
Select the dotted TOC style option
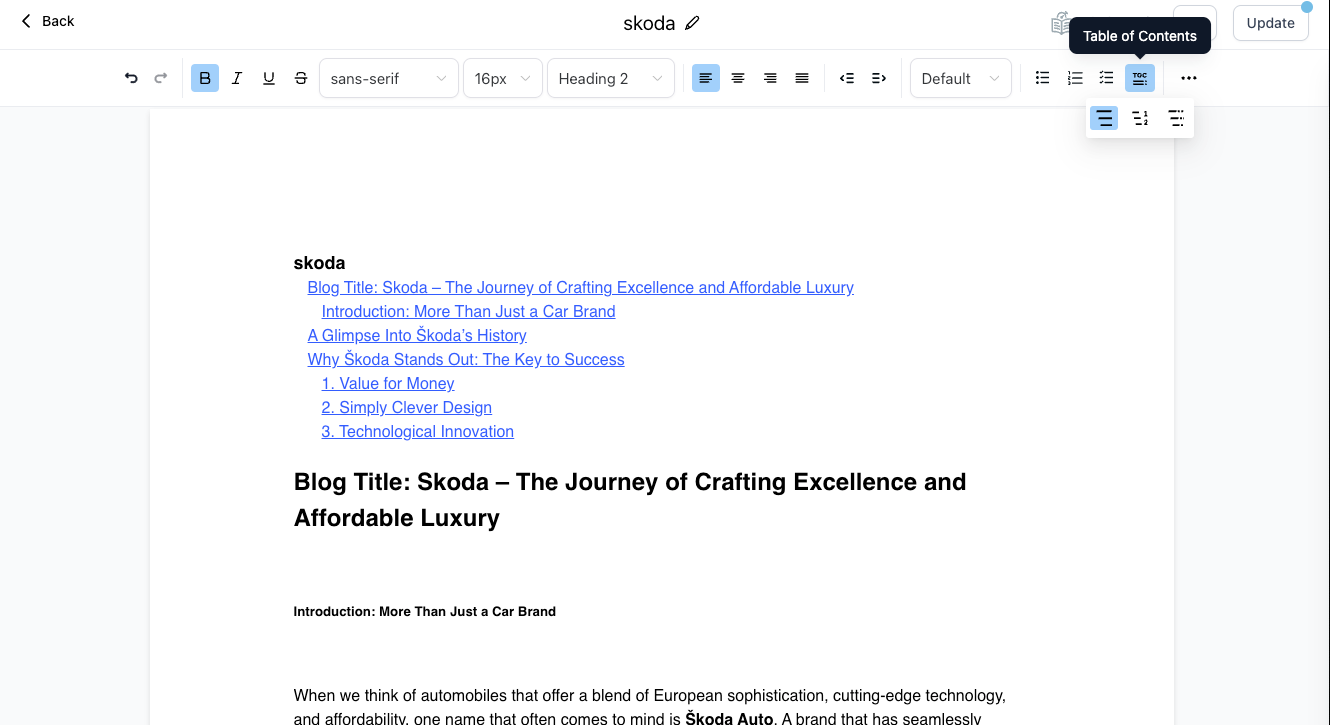[x=1176, y=118]
